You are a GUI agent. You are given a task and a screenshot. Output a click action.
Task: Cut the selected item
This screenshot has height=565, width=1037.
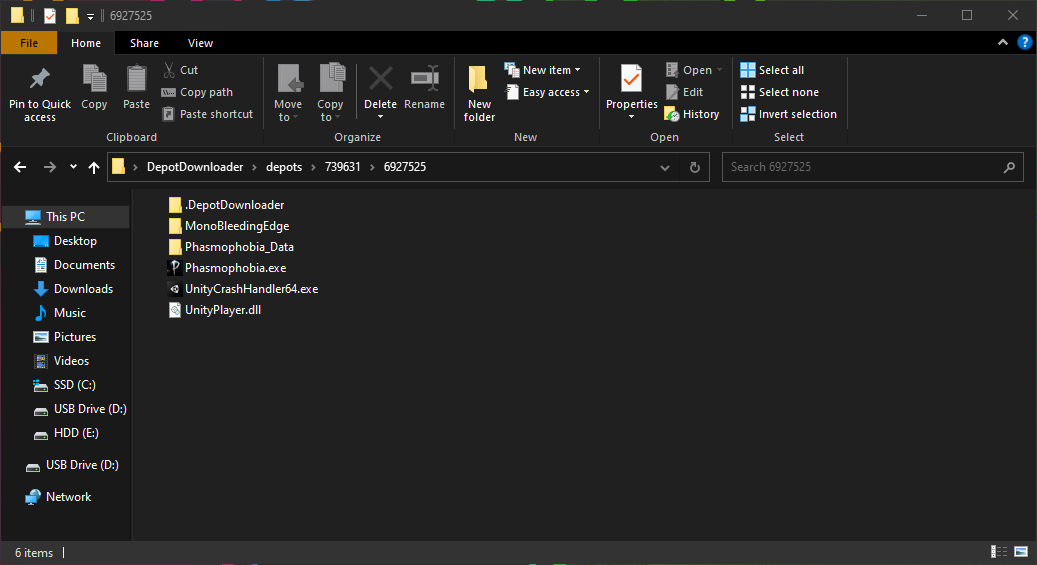coord(181,69)
